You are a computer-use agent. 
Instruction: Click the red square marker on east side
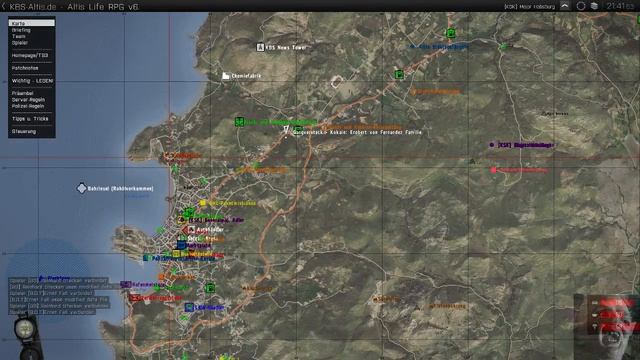point(493,170)
